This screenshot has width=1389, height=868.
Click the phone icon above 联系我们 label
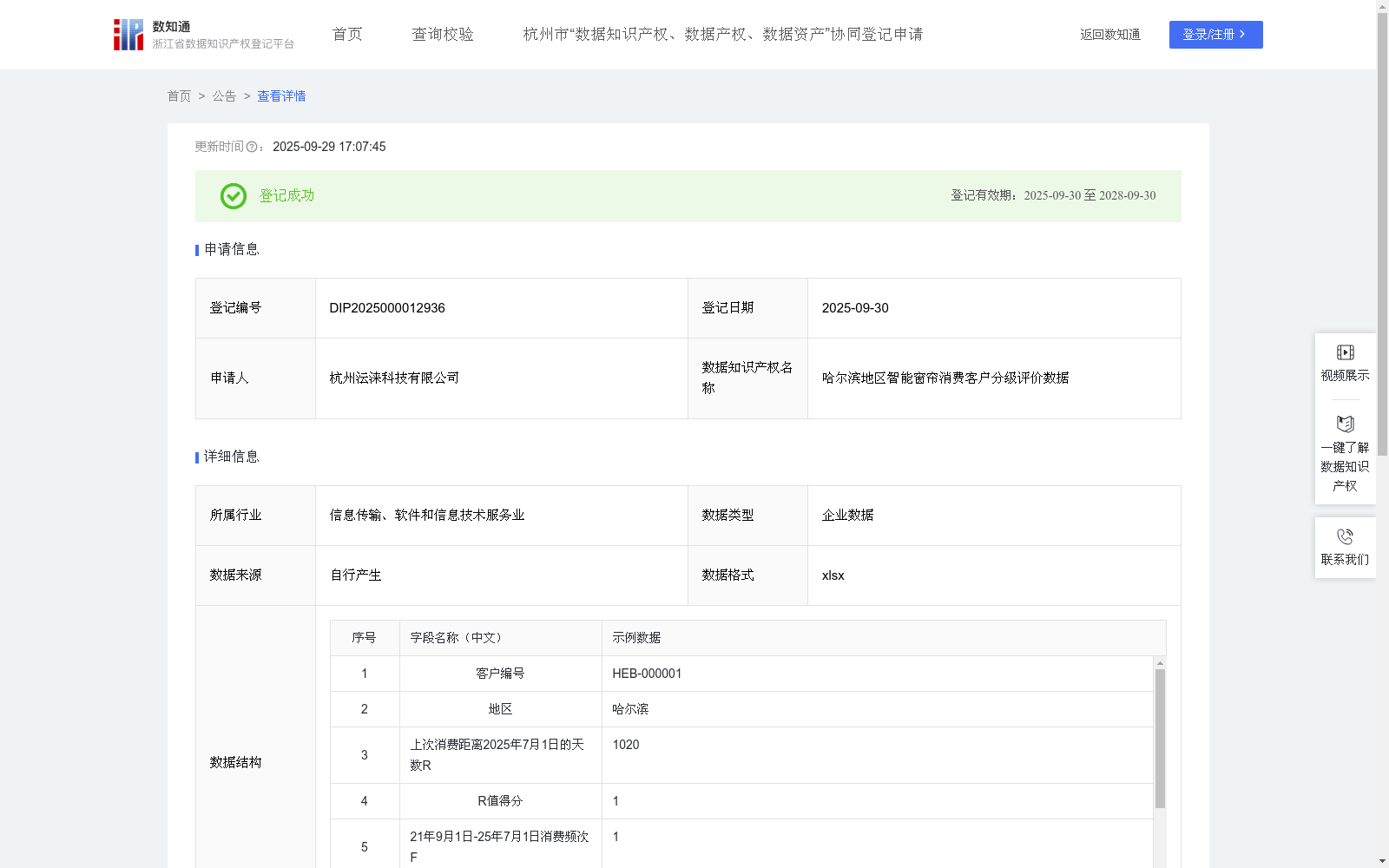coord(1345,536)
